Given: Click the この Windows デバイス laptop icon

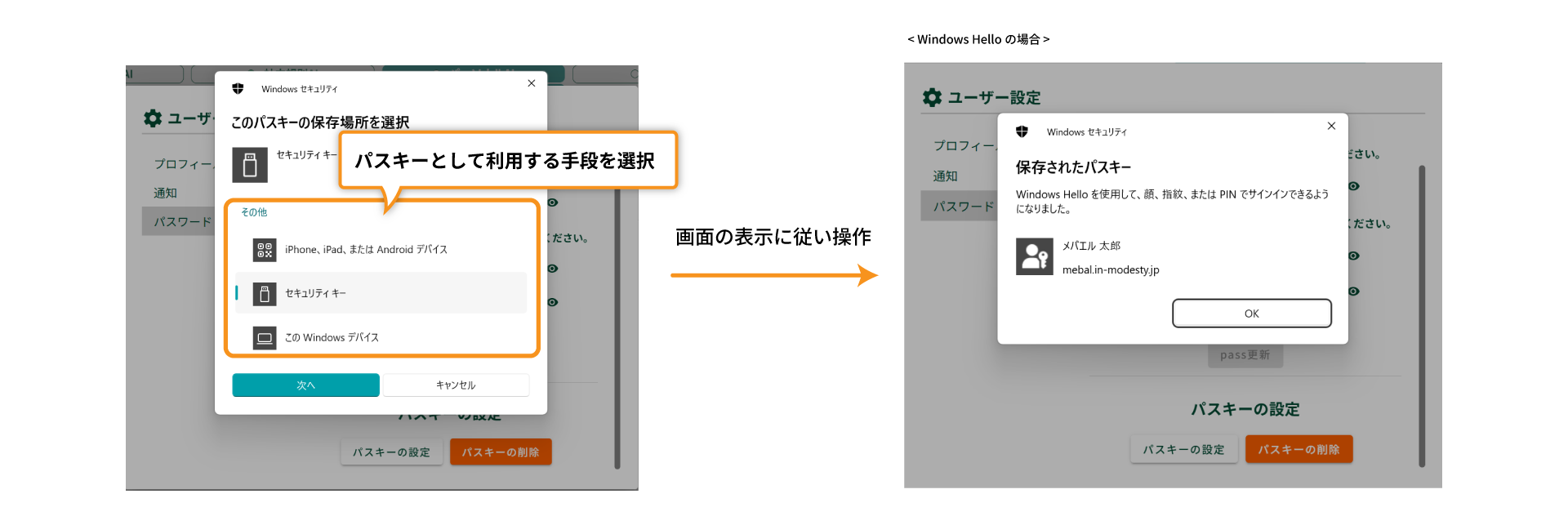Looking at the screenshot, I should coord(264,338).
